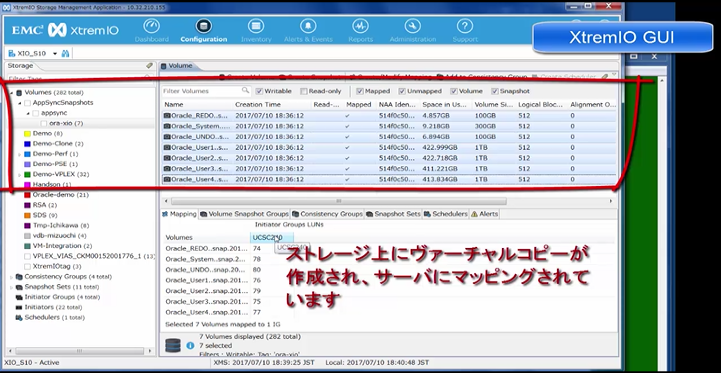Expand the Consistency Groups node

11,277
